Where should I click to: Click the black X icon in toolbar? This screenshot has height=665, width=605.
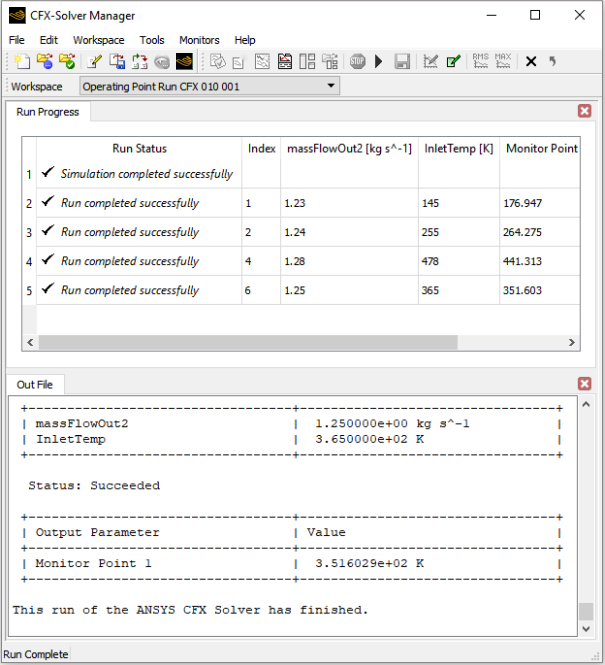point(531,62)
